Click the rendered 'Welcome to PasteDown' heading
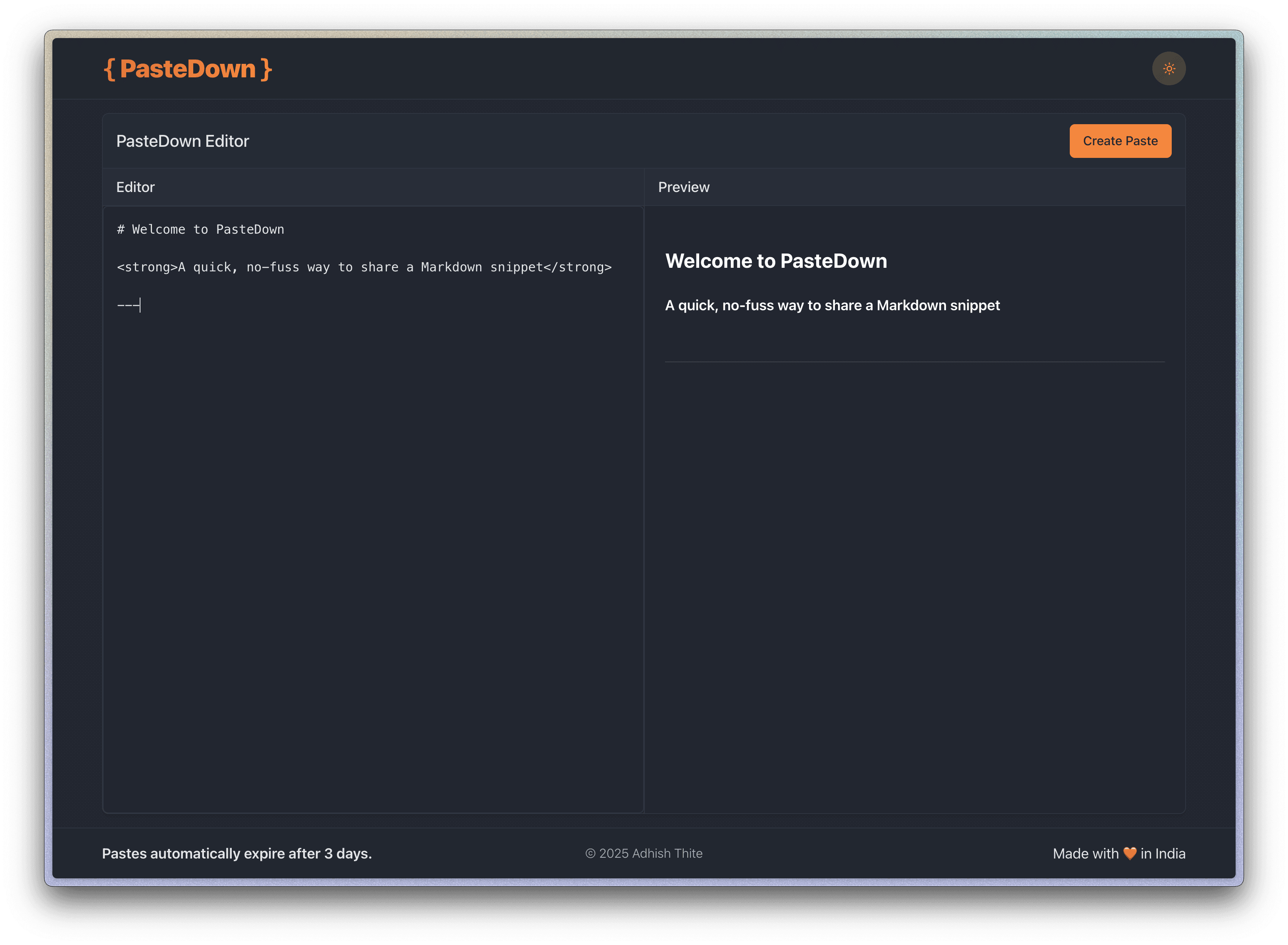 click(776, 261)
